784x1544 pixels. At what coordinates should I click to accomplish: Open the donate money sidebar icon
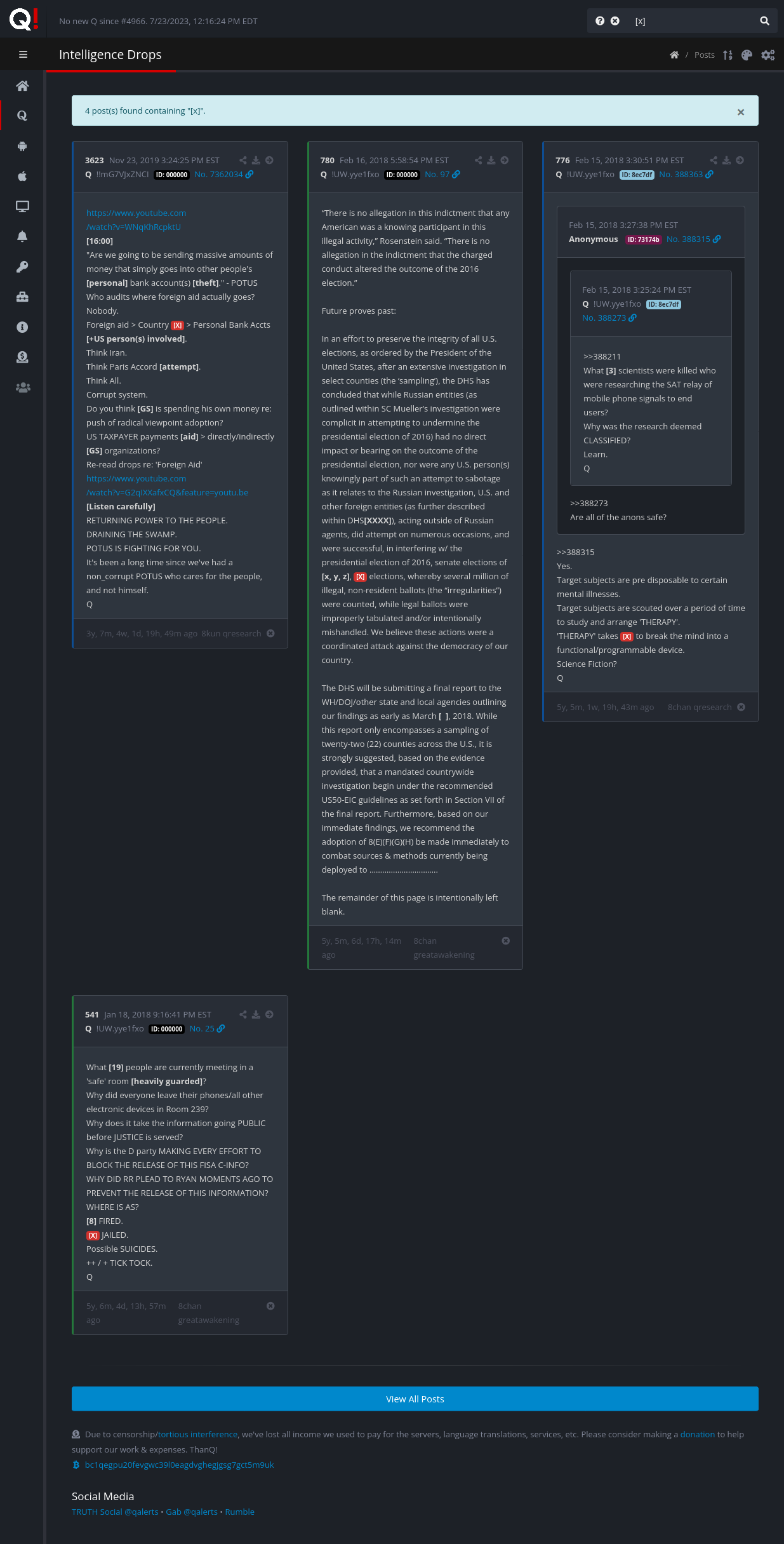point(22,357)
